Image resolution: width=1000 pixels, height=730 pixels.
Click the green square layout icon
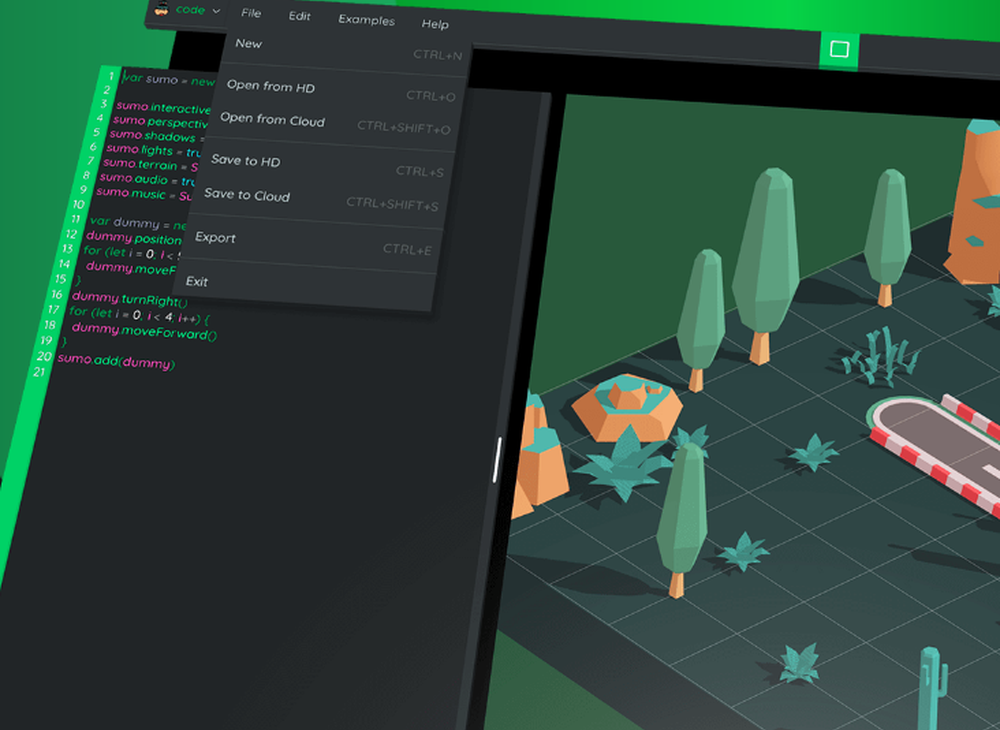point(839,49)
